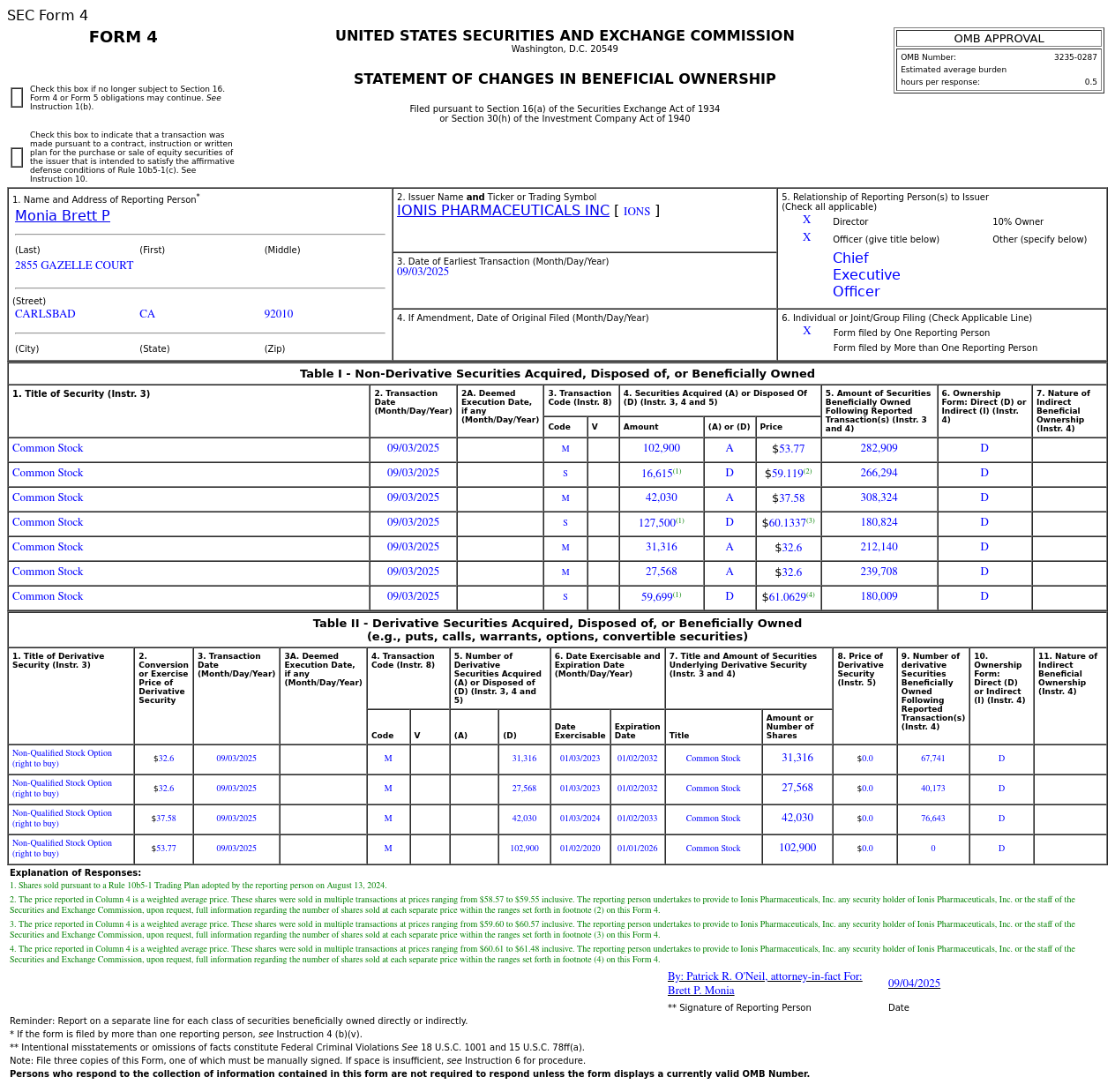Click the 212,140 beneficially owned amount
The height and width of the screenshot is (1092, 1115).
click(x=879, y=547)
